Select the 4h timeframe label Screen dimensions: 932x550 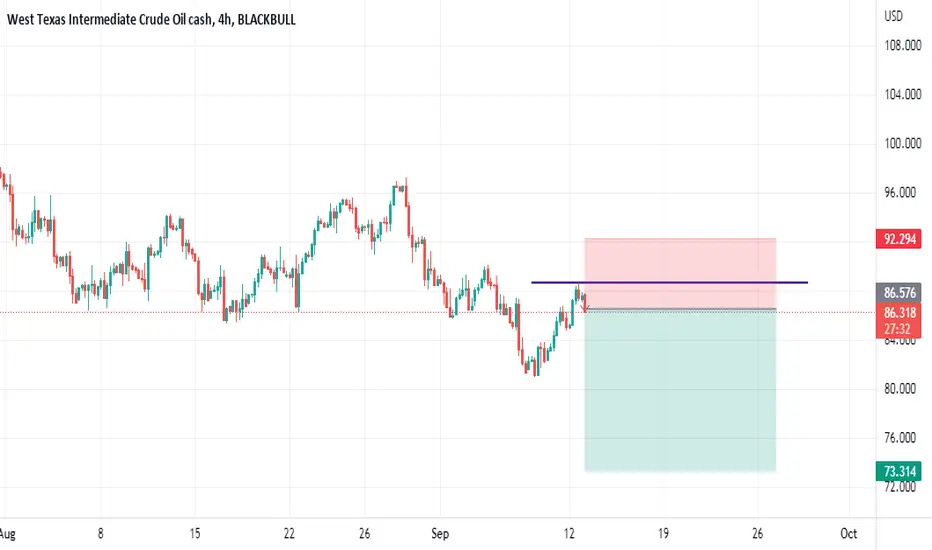(x=225, y=20)
